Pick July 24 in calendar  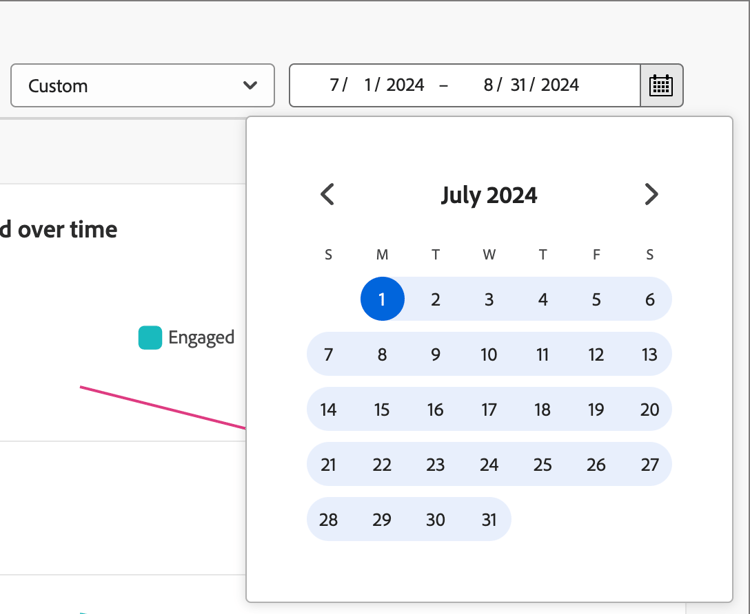click(x=489, y=464)
